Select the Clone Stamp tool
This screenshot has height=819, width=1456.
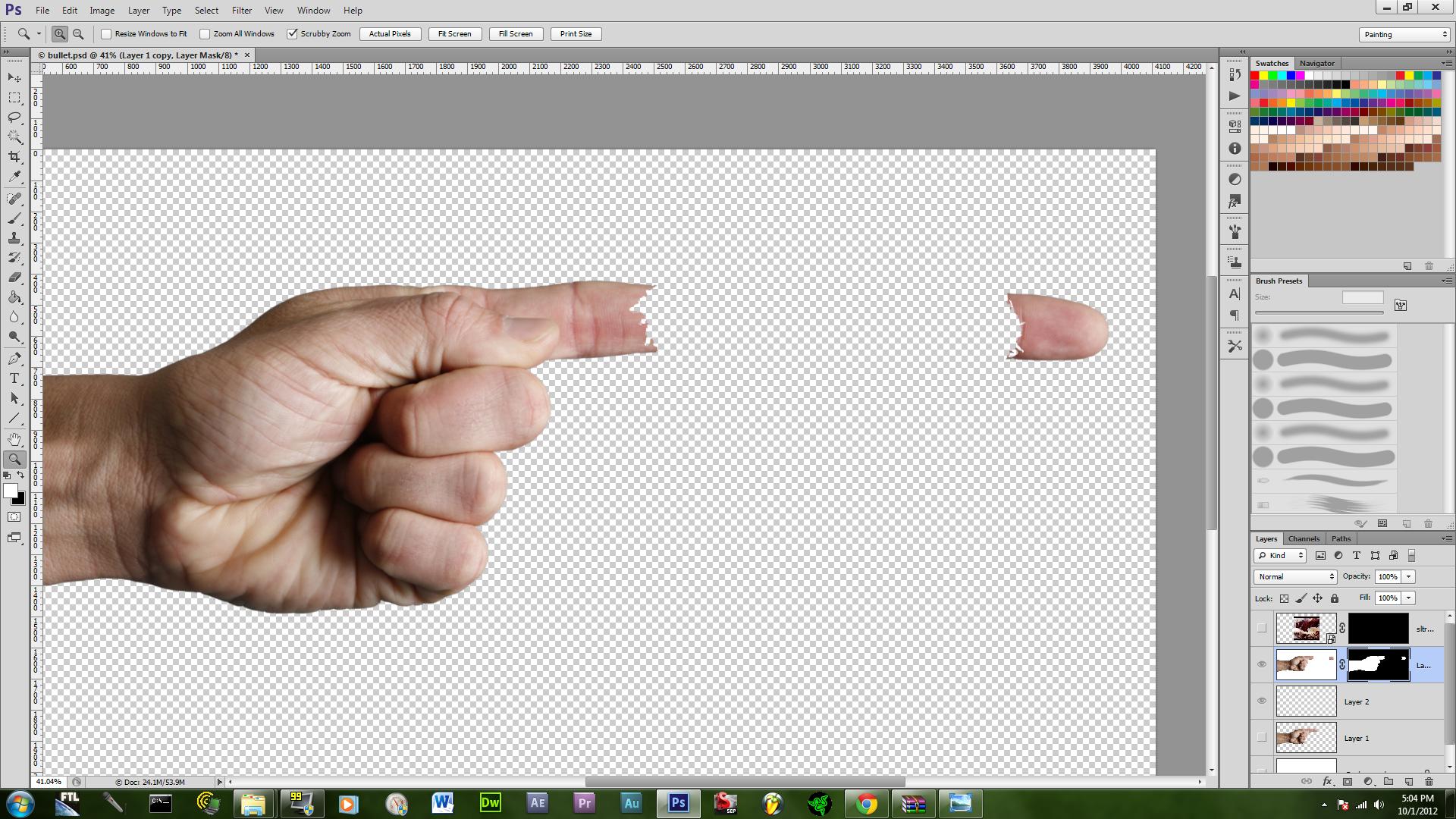click(14, 238)
